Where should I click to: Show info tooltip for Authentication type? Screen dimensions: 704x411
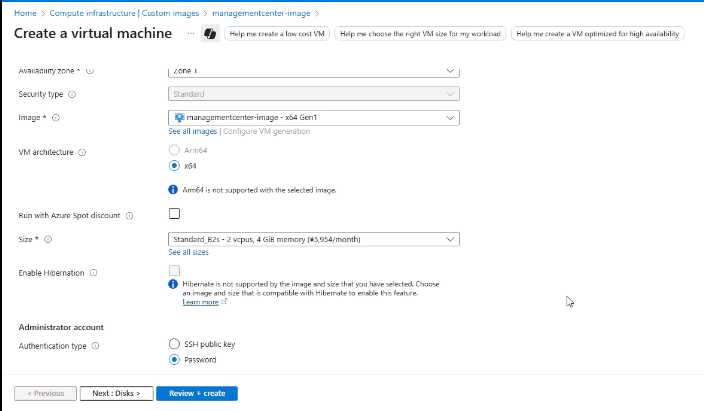click(x=95, y=346)
